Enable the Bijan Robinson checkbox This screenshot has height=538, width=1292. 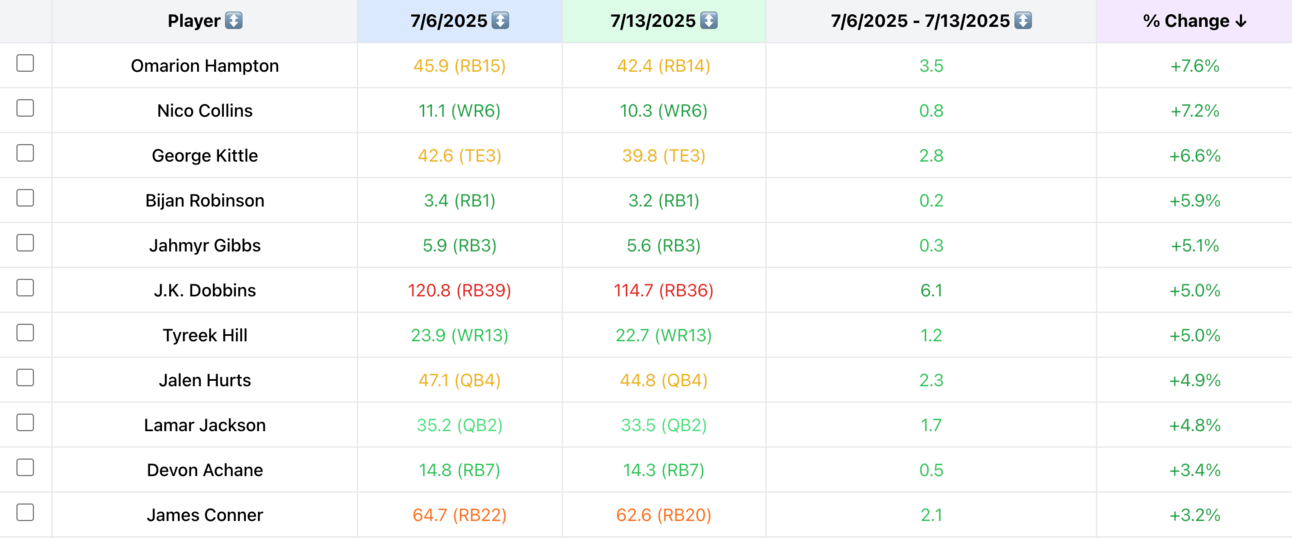pos(25,198)
